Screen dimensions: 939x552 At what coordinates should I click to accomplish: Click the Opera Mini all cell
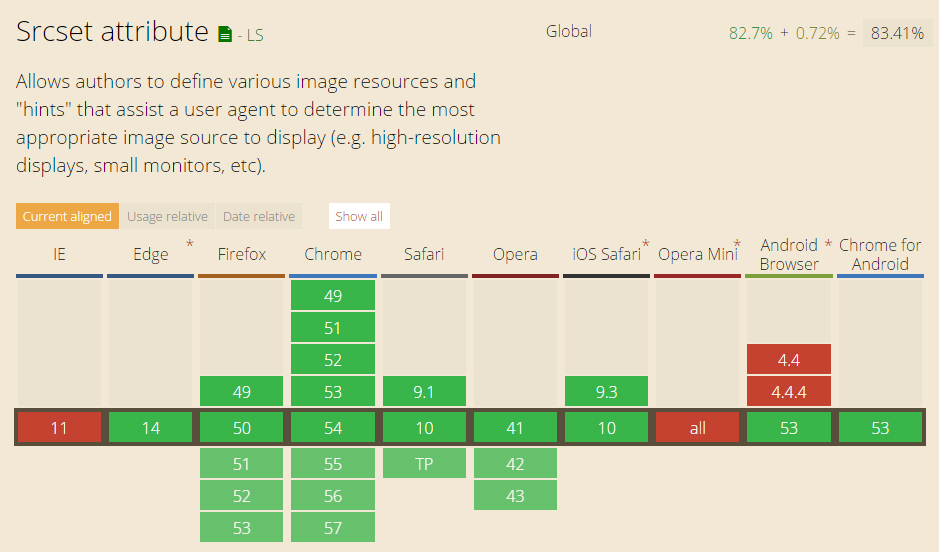pos(698,428)
